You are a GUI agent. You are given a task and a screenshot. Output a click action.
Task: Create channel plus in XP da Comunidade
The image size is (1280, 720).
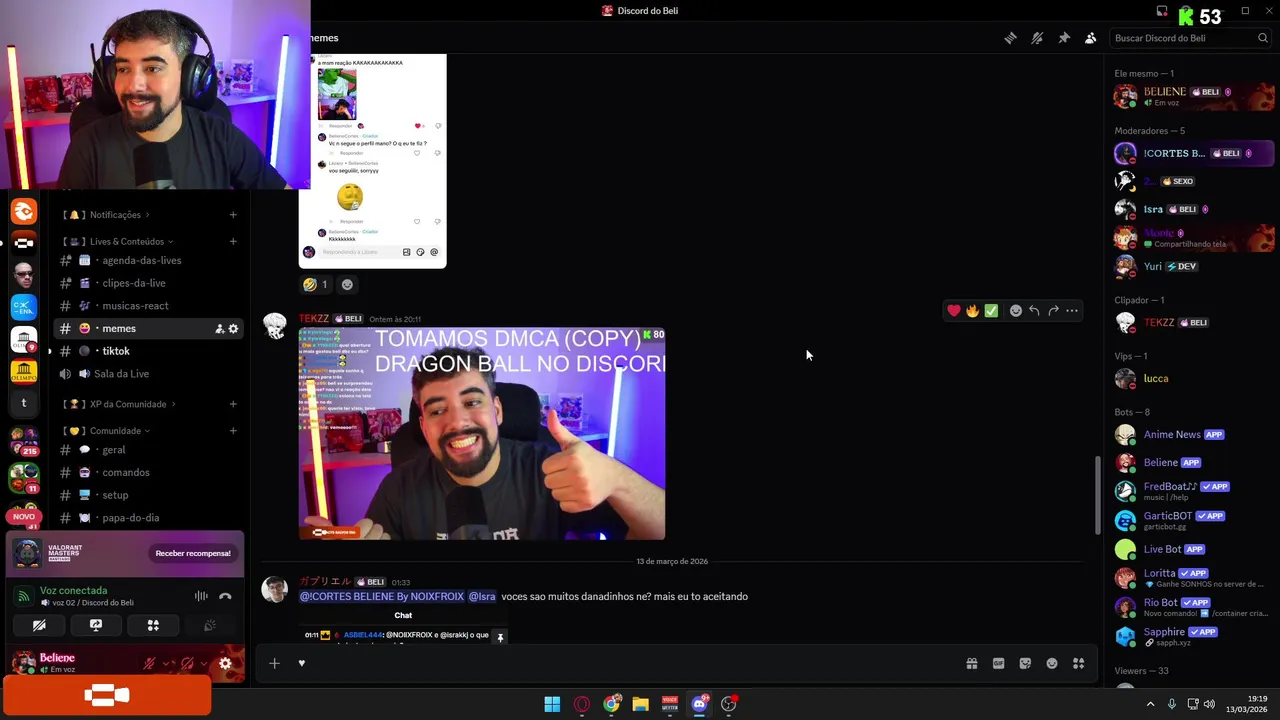click(233, 404)
